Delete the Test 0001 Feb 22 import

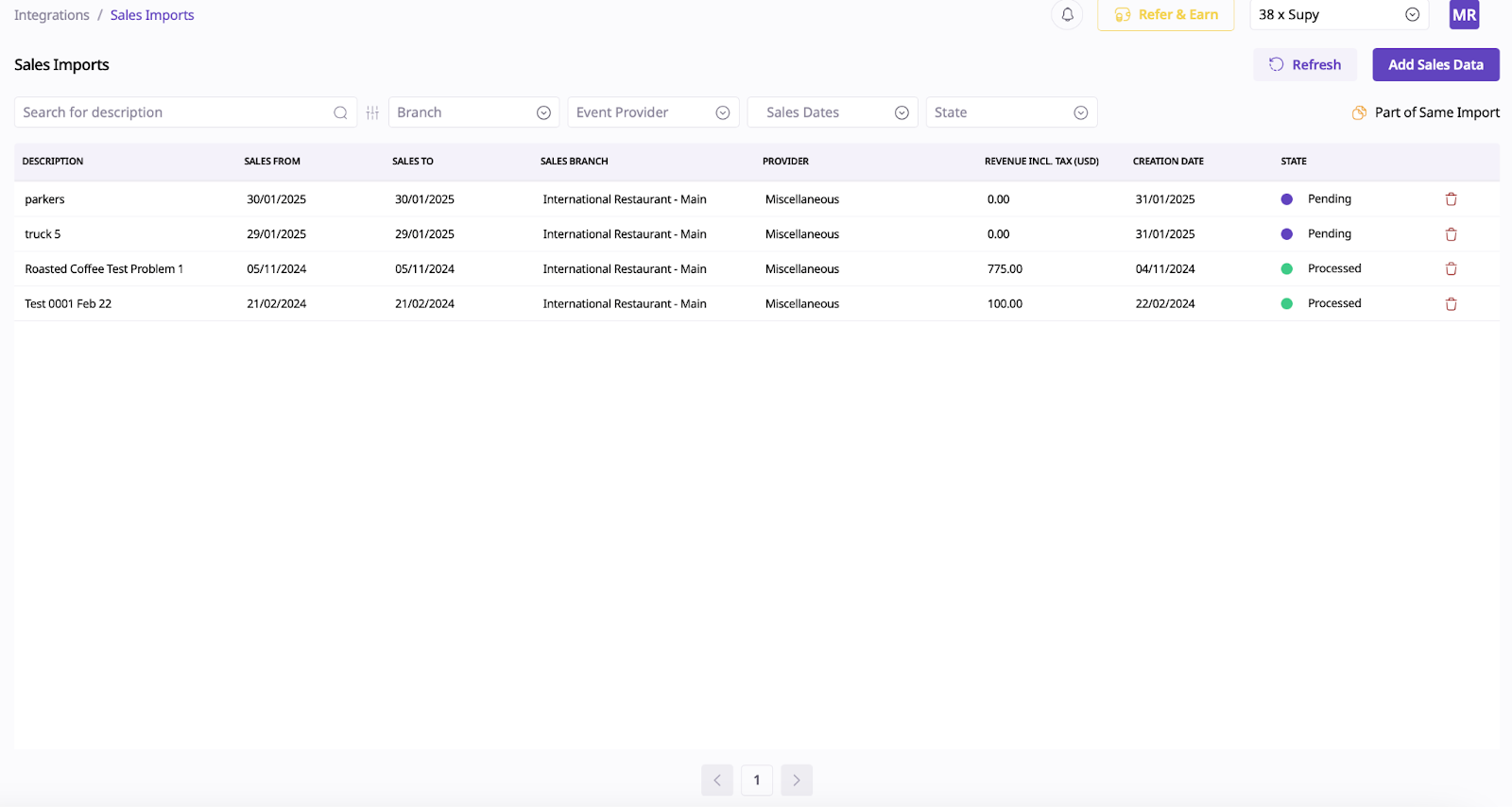click(x=1451, y=304)
